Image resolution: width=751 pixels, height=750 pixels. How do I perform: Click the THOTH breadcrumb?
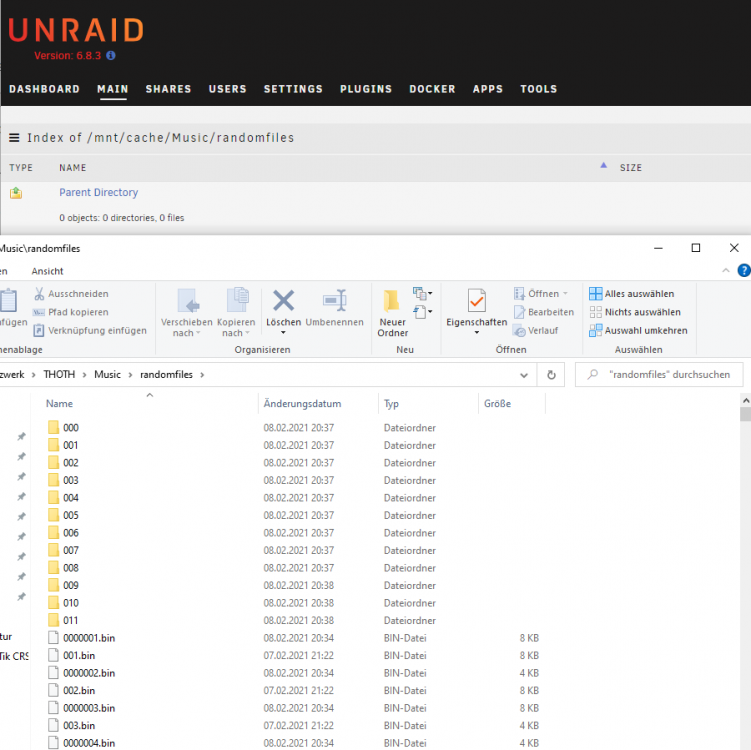click(59, 375)
